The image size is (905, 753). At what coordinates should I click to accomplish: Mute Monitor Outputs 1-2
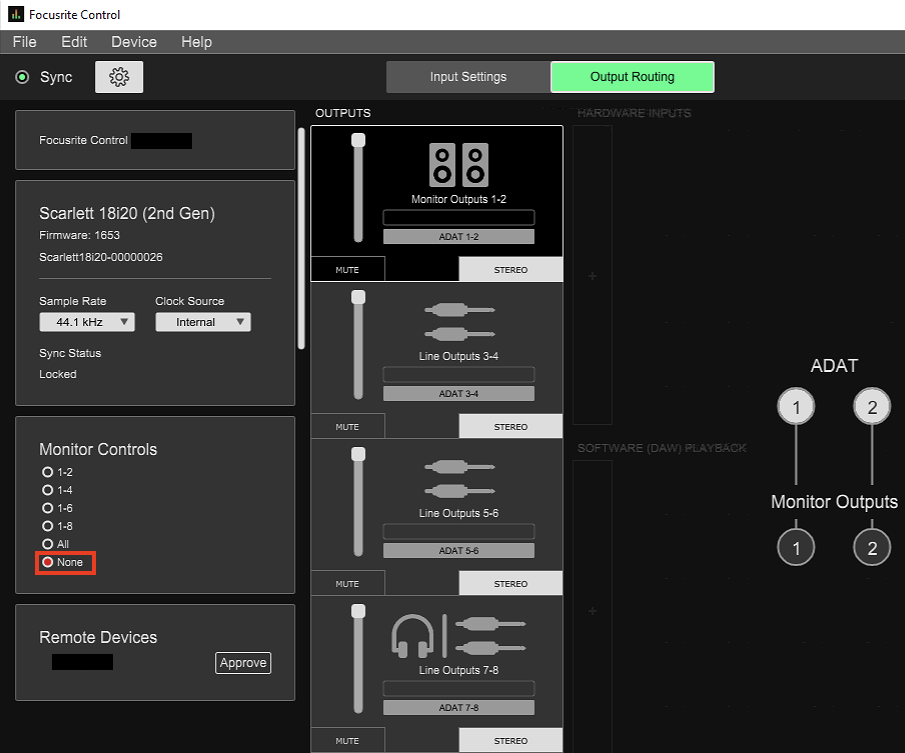(347, 269)
